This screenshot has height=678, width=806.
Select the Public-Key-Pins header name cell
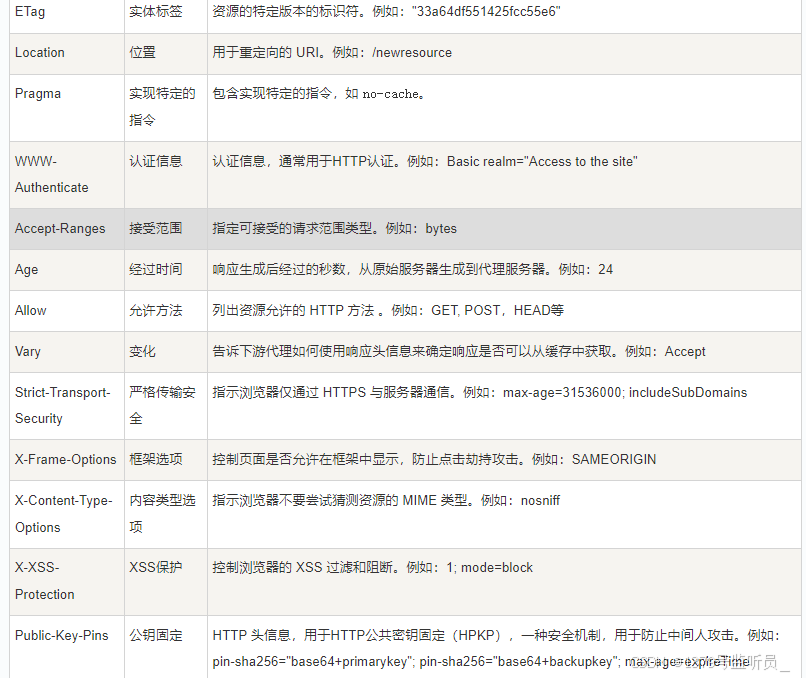pos(67,647)
